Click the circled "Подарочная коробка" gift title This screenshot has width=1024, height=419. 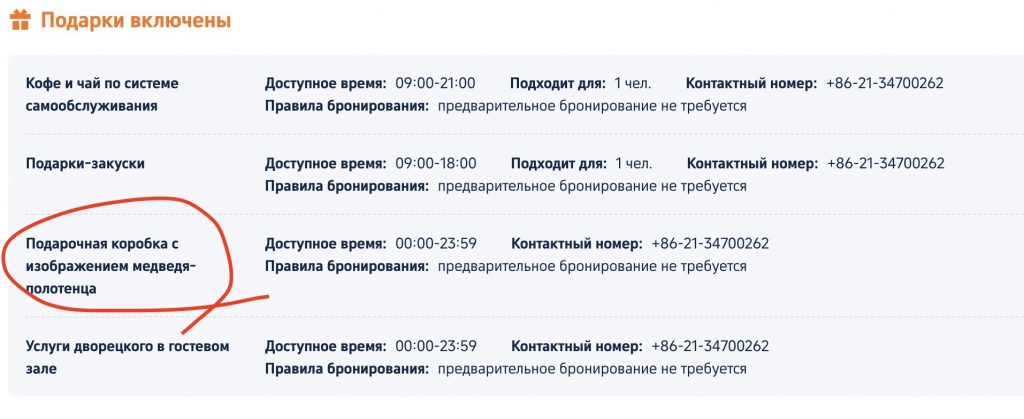pos(111,266)
